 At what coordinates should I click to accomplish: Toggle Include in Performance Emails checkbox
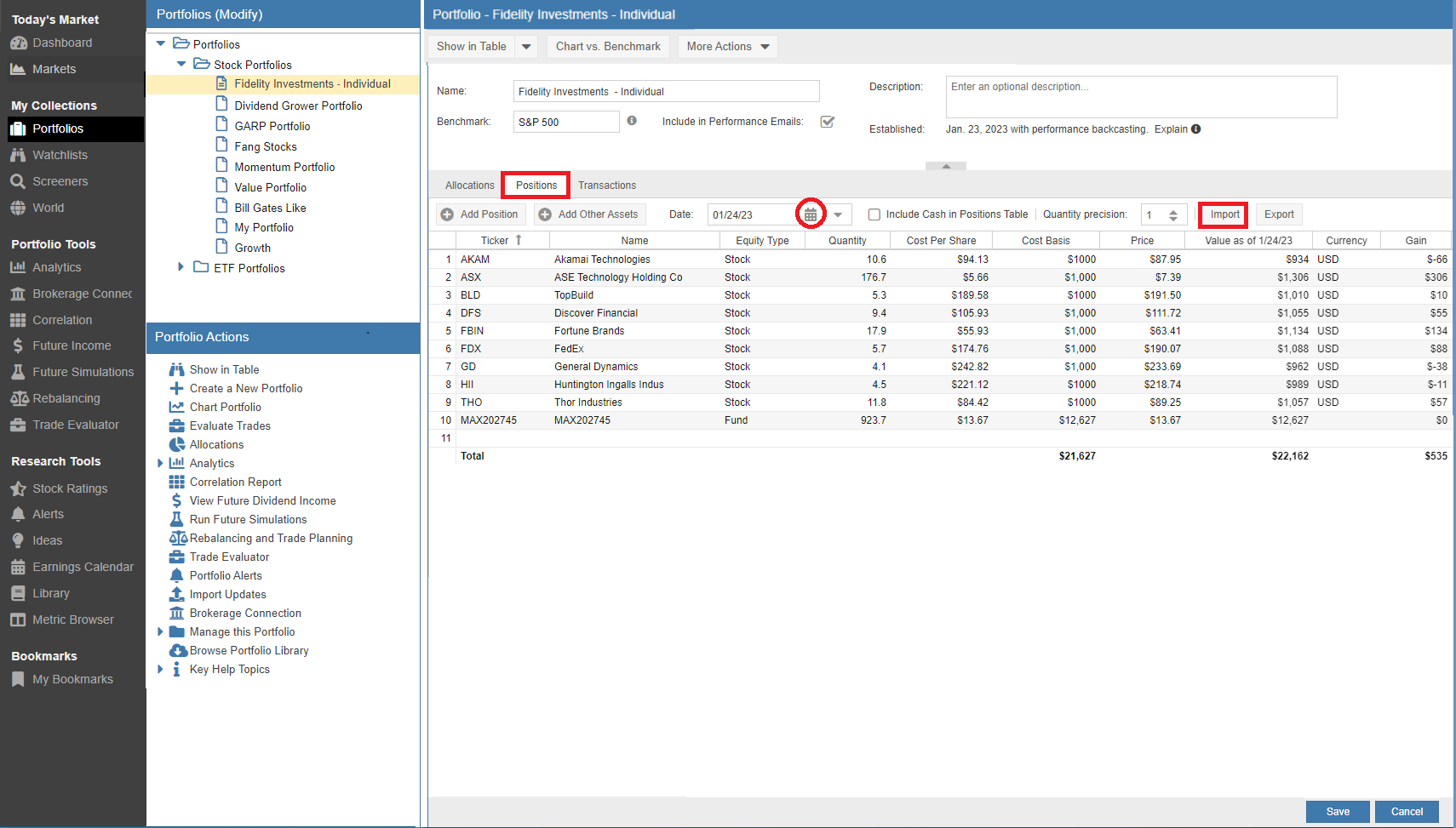[827, 122]
